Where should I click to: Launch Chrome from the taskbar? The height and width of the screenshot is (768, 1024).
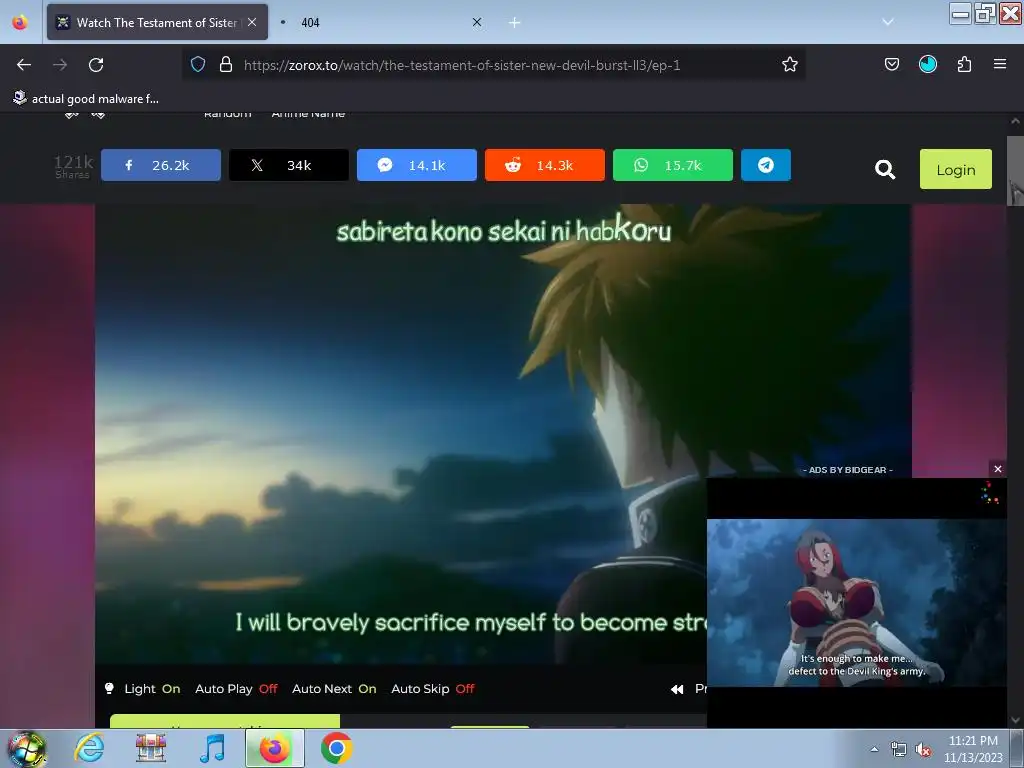point(336,748)
